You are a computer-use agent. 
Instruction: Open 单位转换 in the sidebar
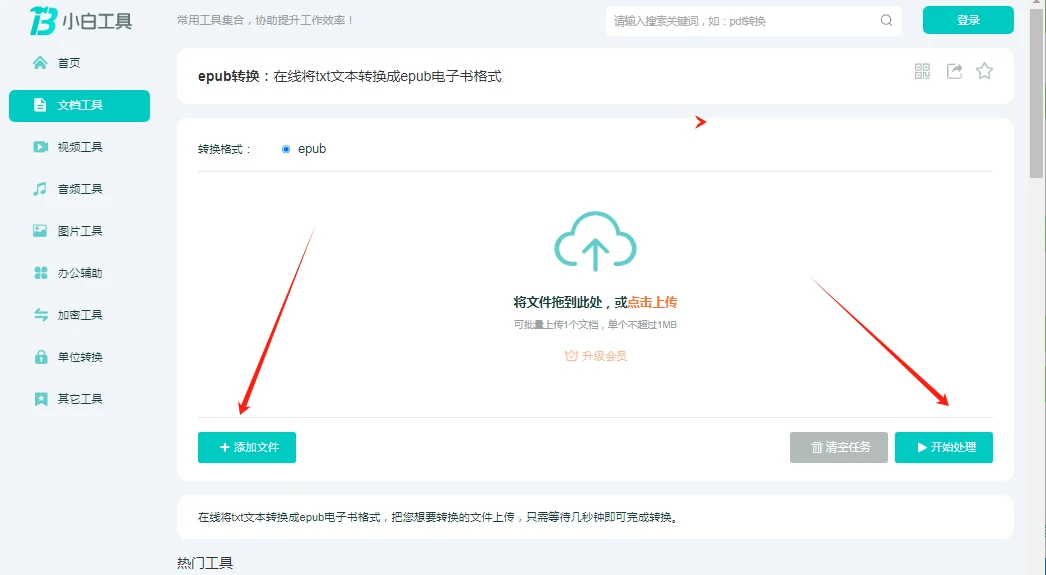click(79, 357)
